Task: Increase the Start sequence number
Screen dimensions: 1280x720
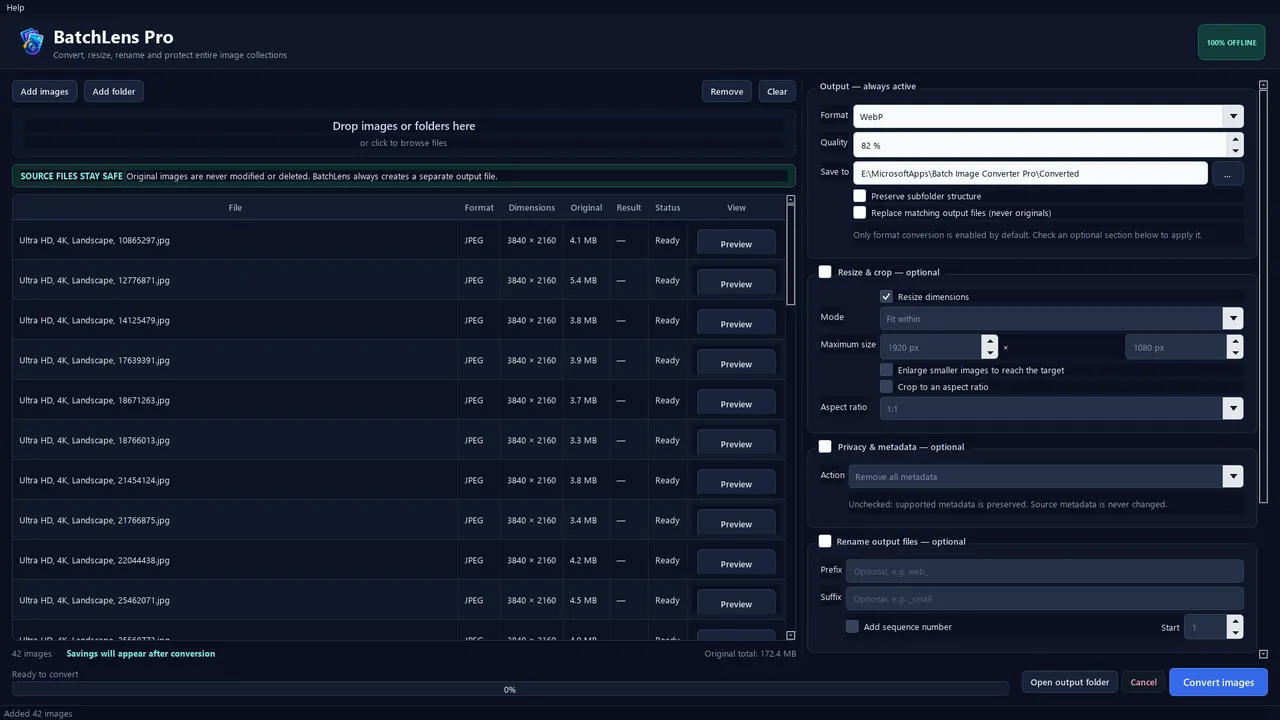Action: pos(1235,621)
